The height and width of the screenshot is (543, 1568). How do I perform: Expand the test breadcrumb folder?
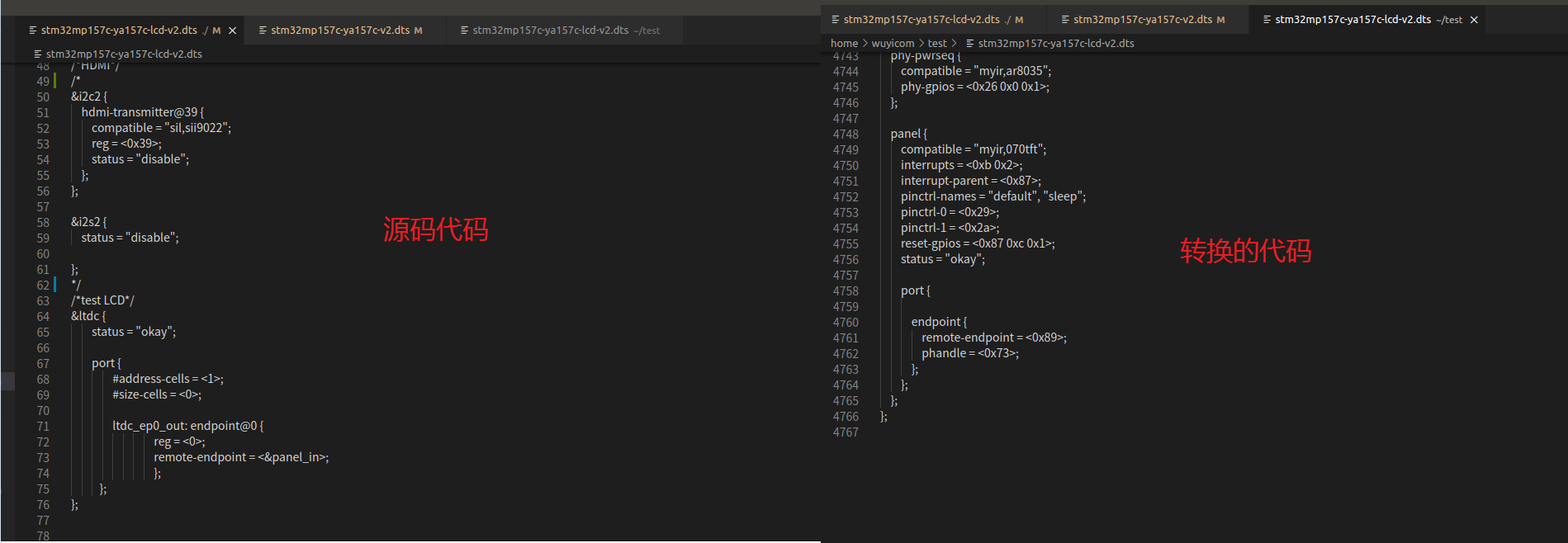point(937,44)
